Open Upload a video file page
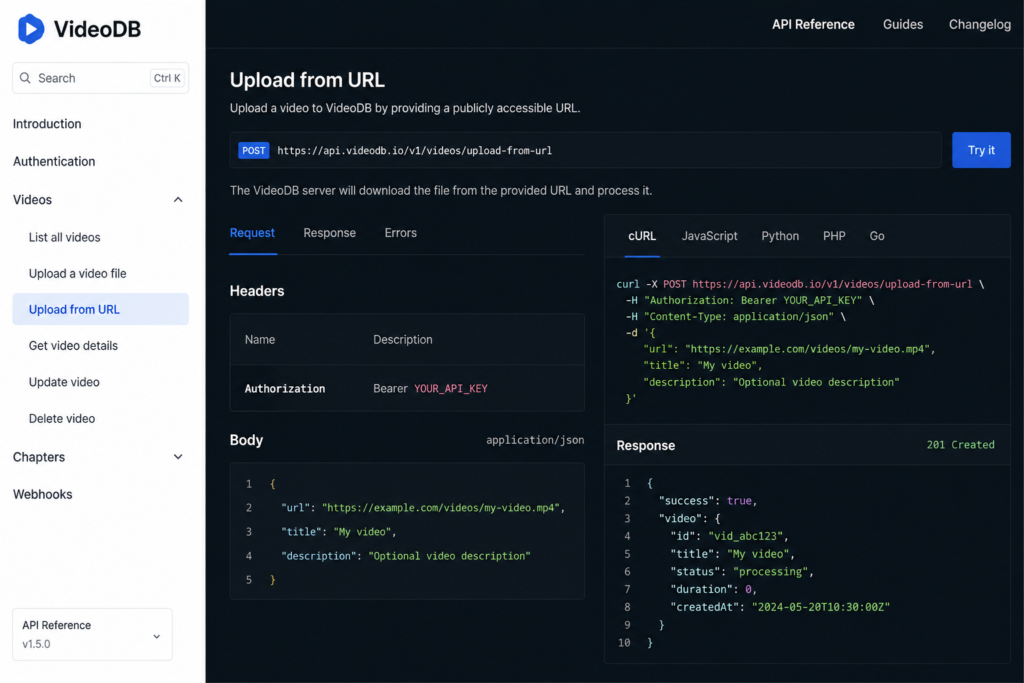 [x=78, y=274]
